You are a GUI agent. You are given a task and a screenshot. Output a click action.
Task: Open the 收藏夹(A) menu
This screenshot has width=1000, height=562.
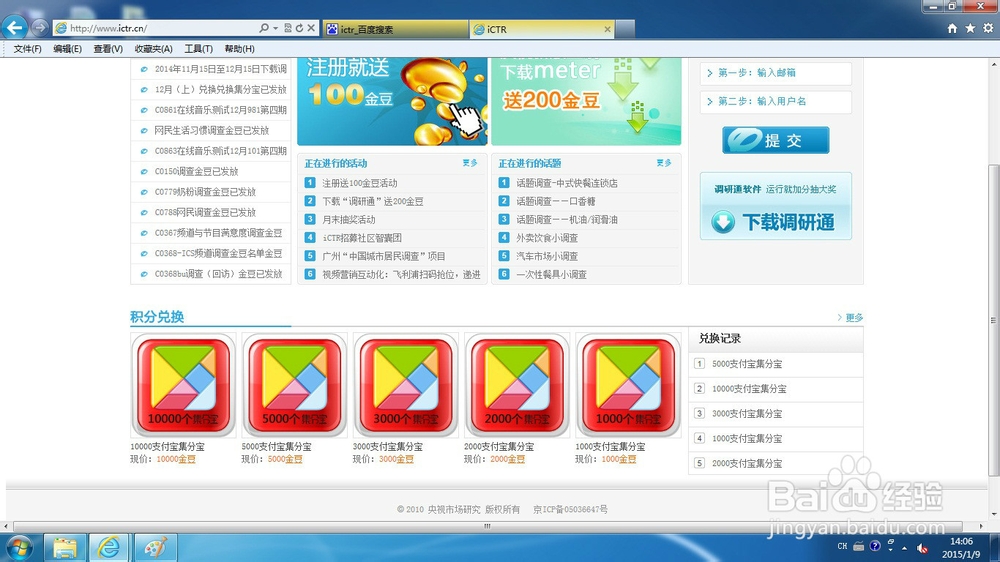pyautogui.click(x=153, y=49)
